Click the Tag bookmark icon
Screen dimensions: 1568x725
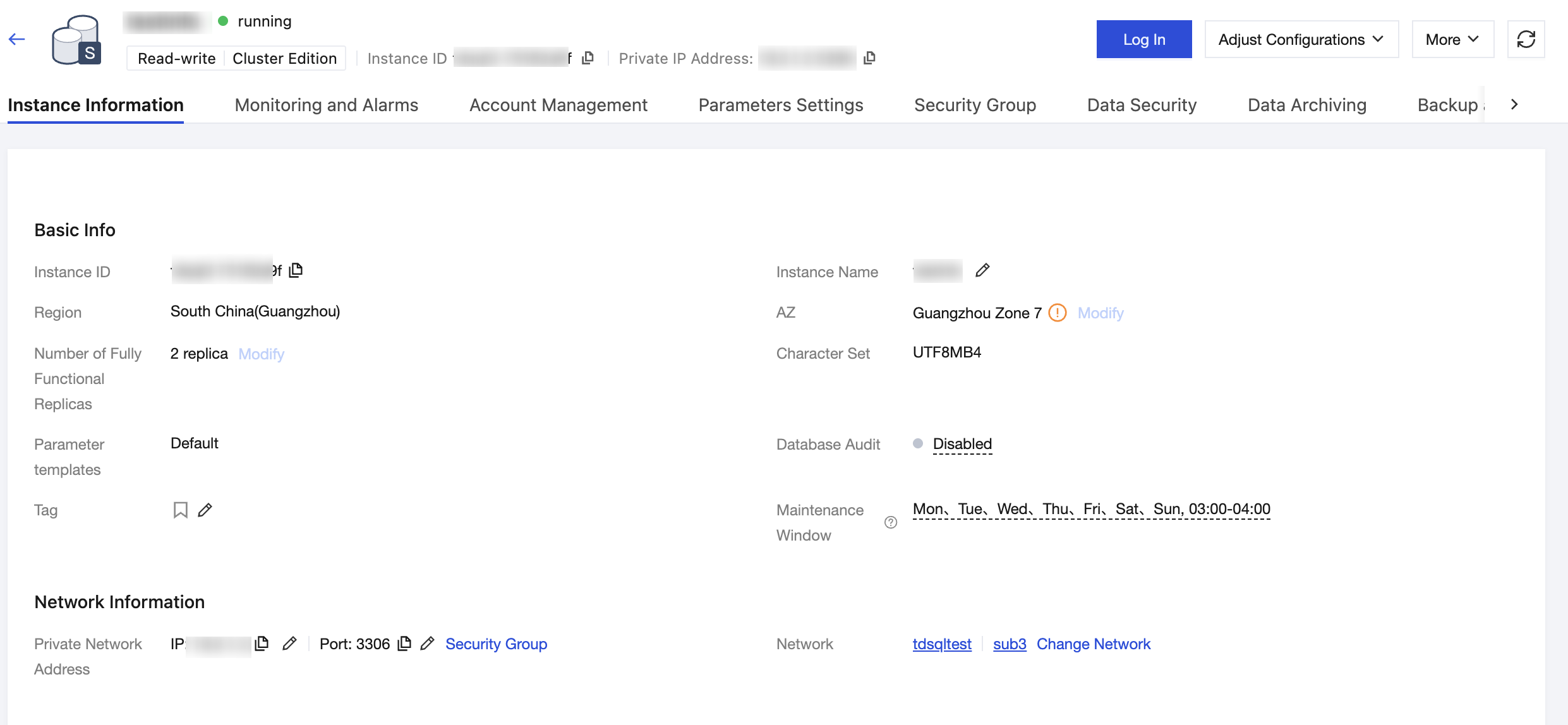[x=180, y=510]
